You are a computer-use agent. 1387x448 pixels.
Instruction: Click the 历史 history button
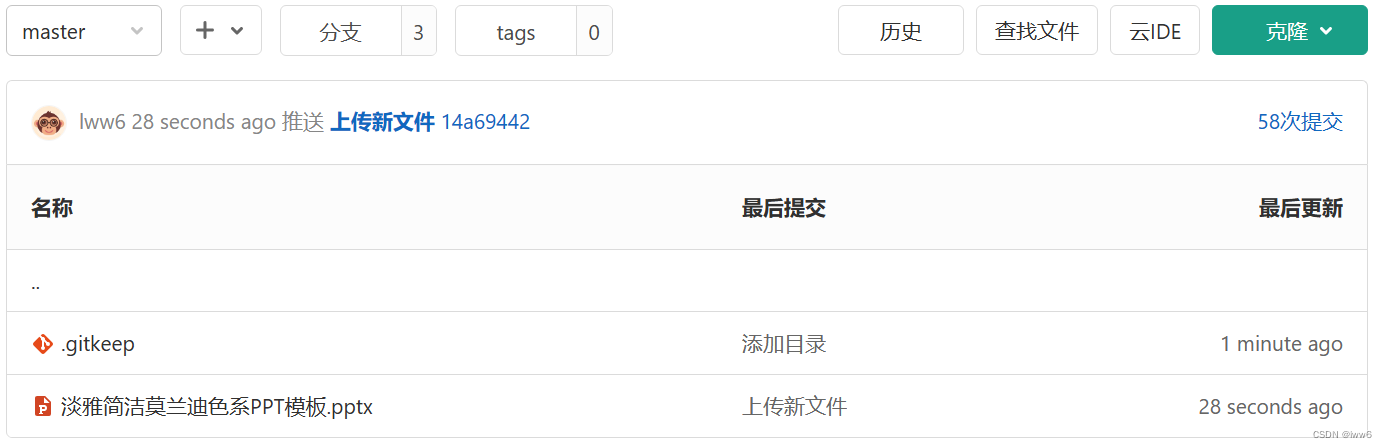click(x=901, y=31)
